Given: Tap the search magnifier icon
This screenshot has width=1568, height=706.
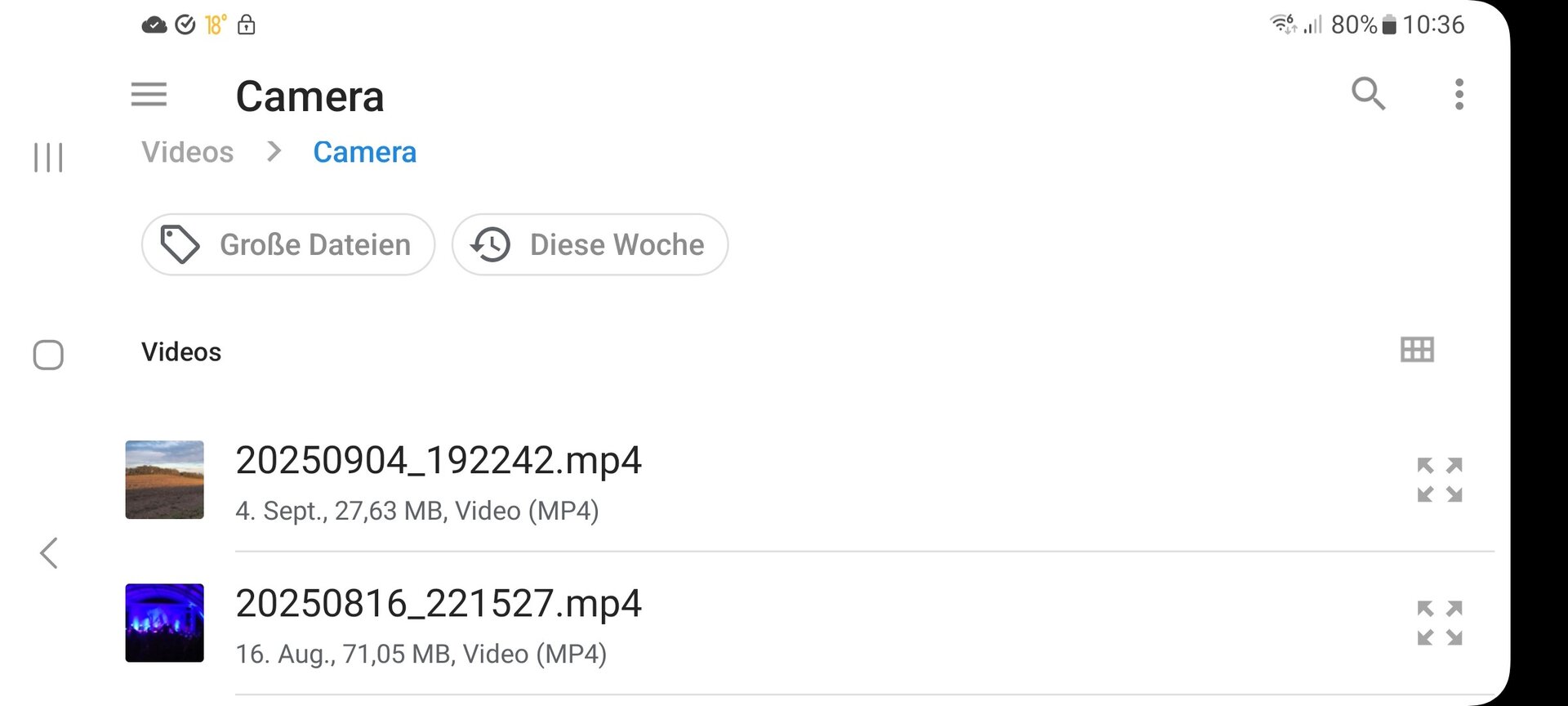Looking at the screenshot, I should 1368,94.
